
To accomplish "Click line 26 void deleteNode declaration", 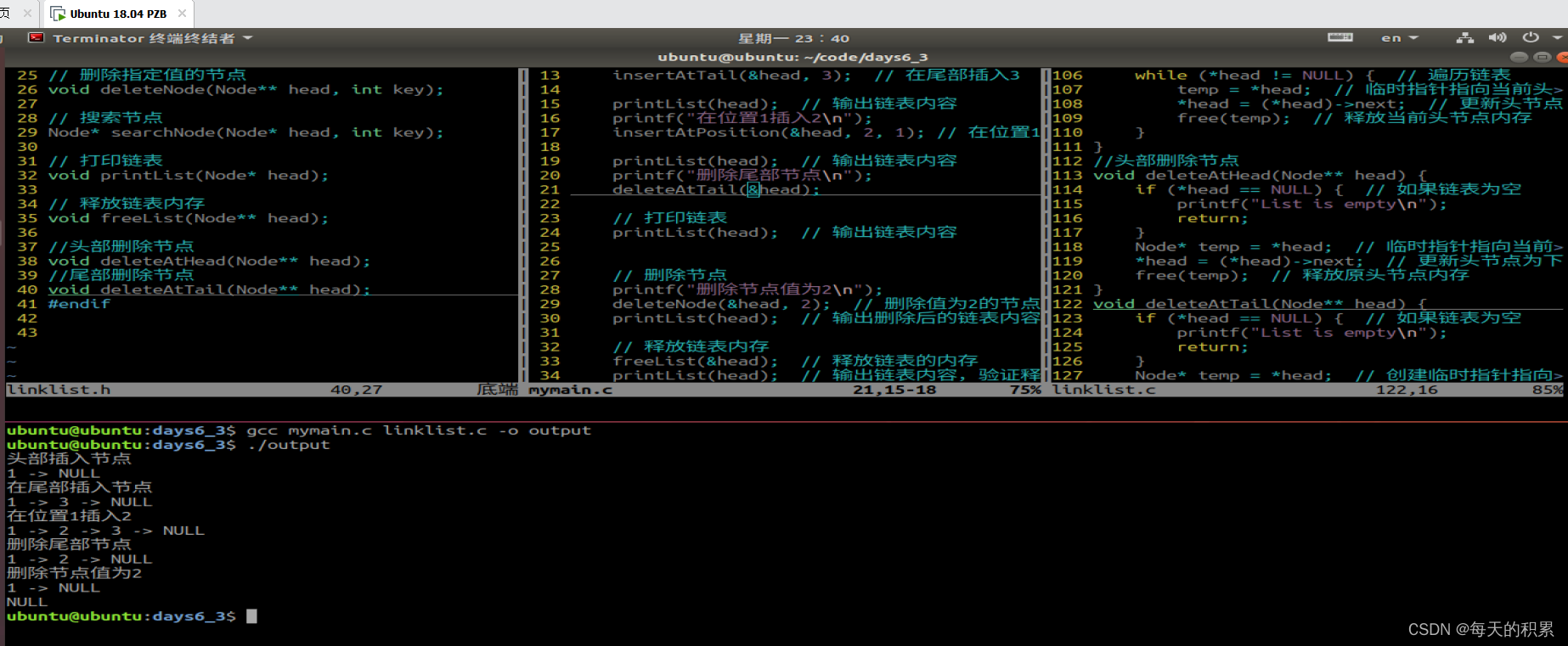I will (245, 90).
